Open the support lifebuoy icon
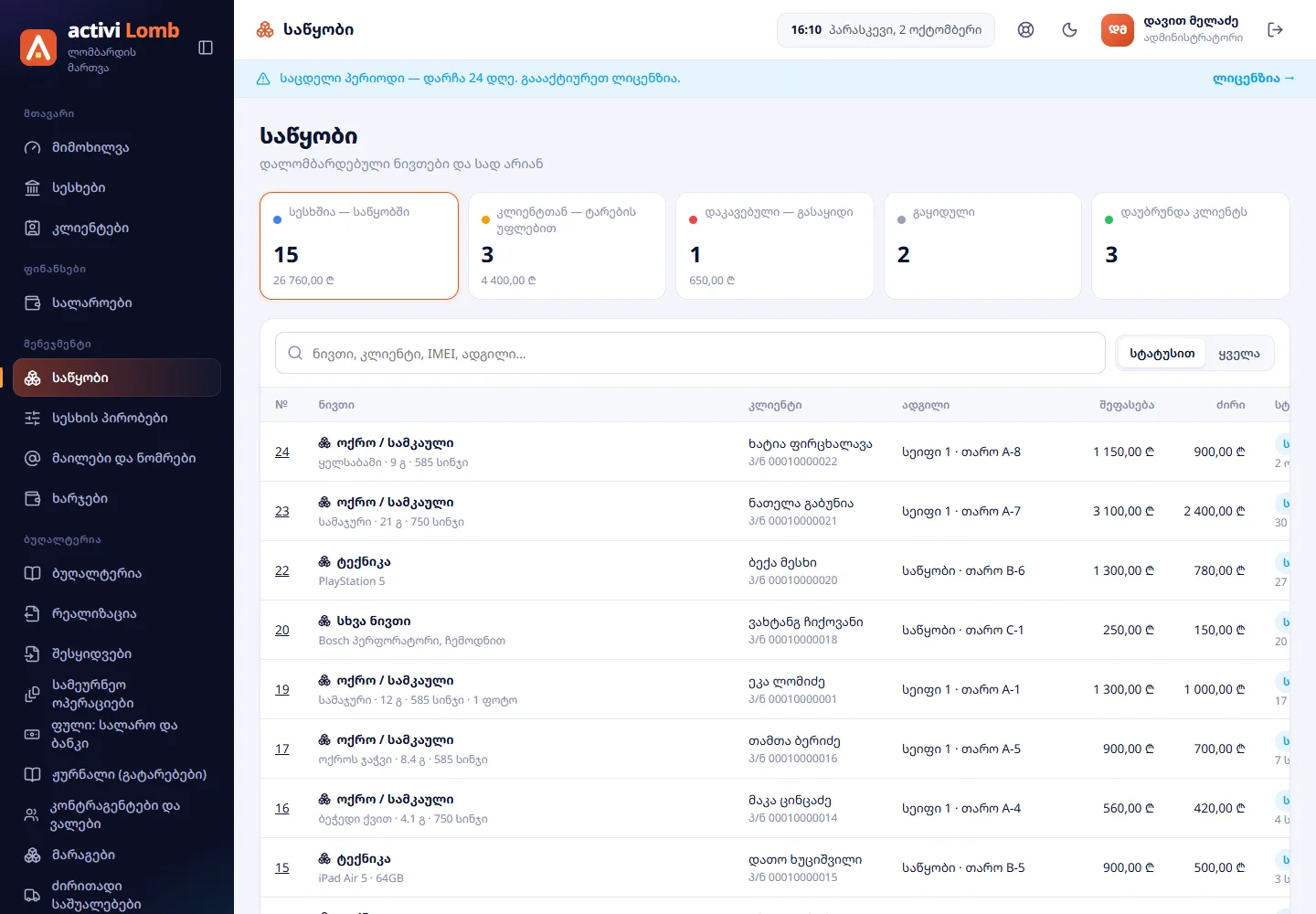The image size is (1316, 914). [x=1026, y=30]
